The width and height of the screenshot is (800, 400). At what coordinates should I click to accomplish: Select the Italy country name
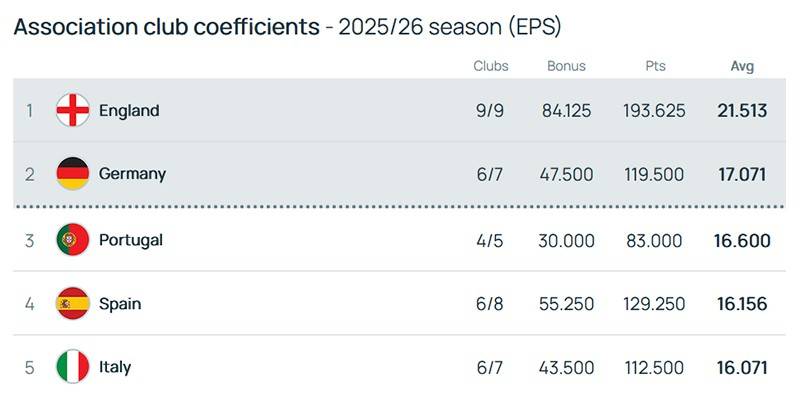click(x=115, y=367)
